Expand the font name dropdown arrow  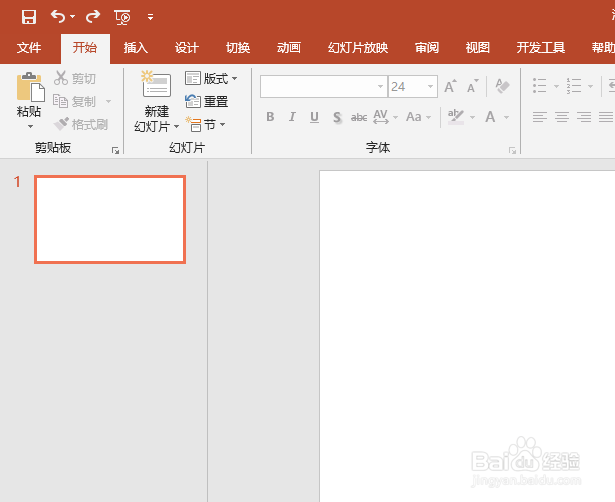(x=380, y=86)
